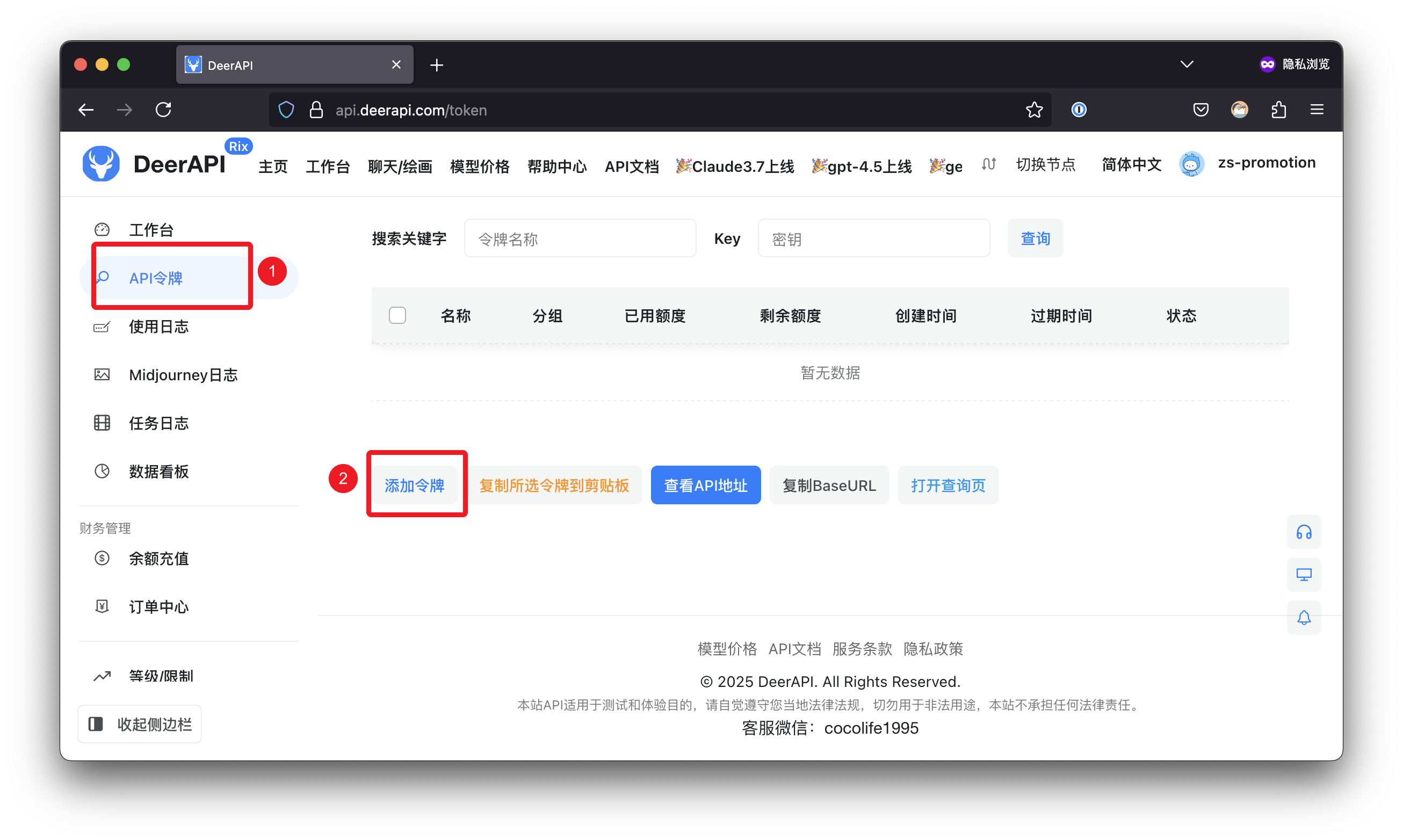Viewport: 1403px width, 840px height.
Task: Open the Firefox hamburger menu
Action: click(1317, 110)
